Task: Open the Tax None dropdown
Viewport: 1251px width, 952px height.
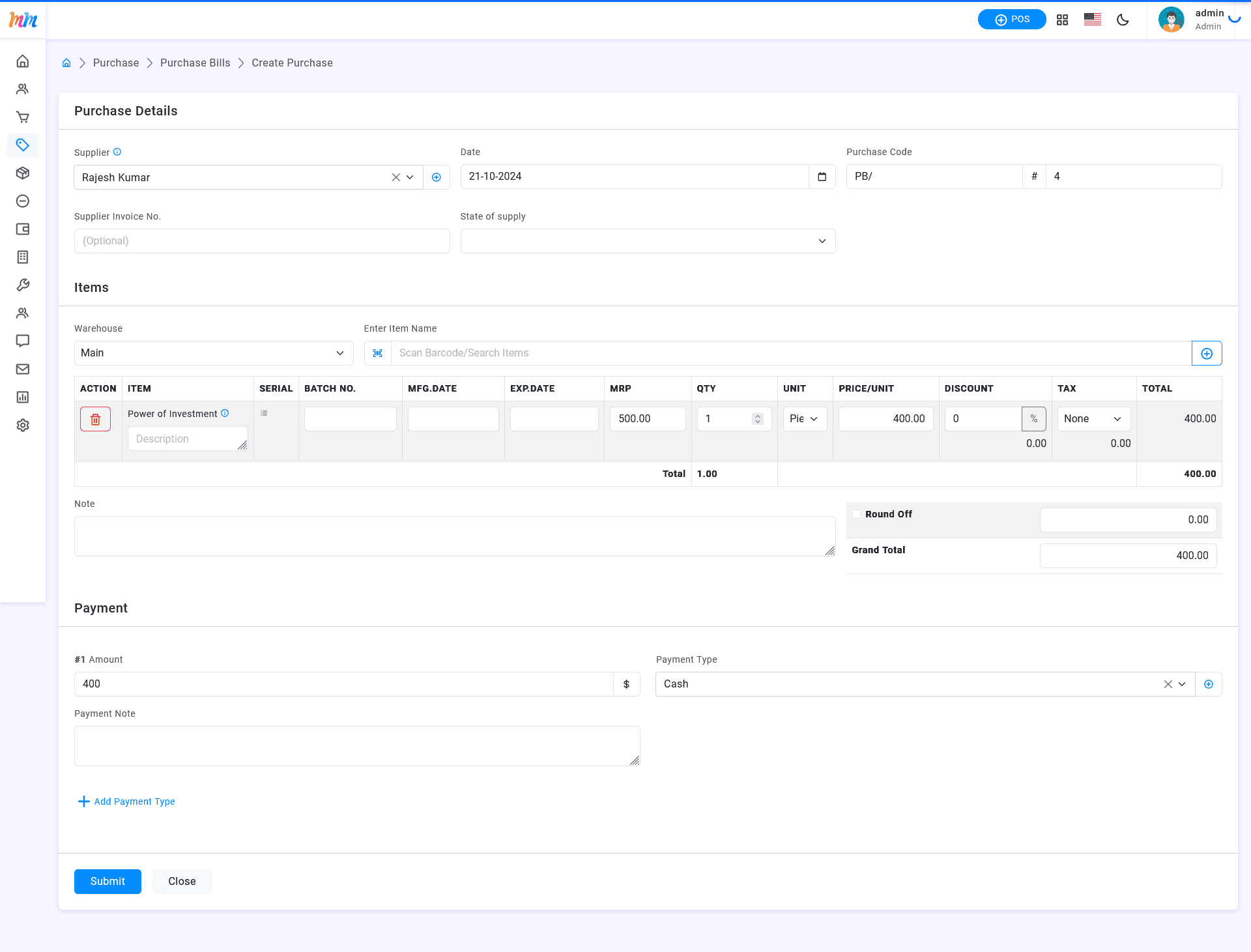Action: [1093, 419]
